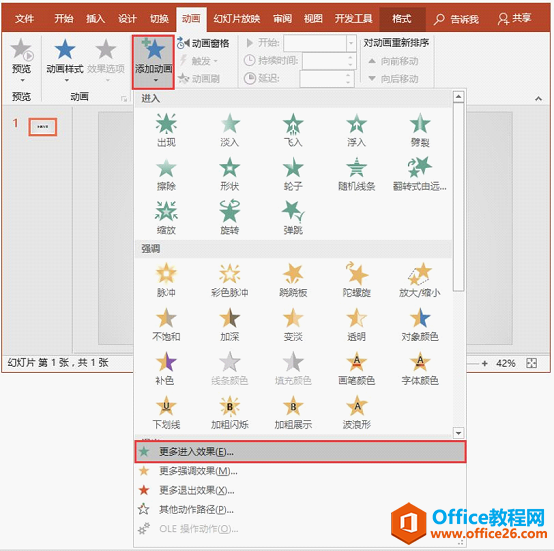Image resolution: width=554 pixels, height=551 pixels.
Task: Switch to the 格式 contextual tab
Action: tap(402, 18)
